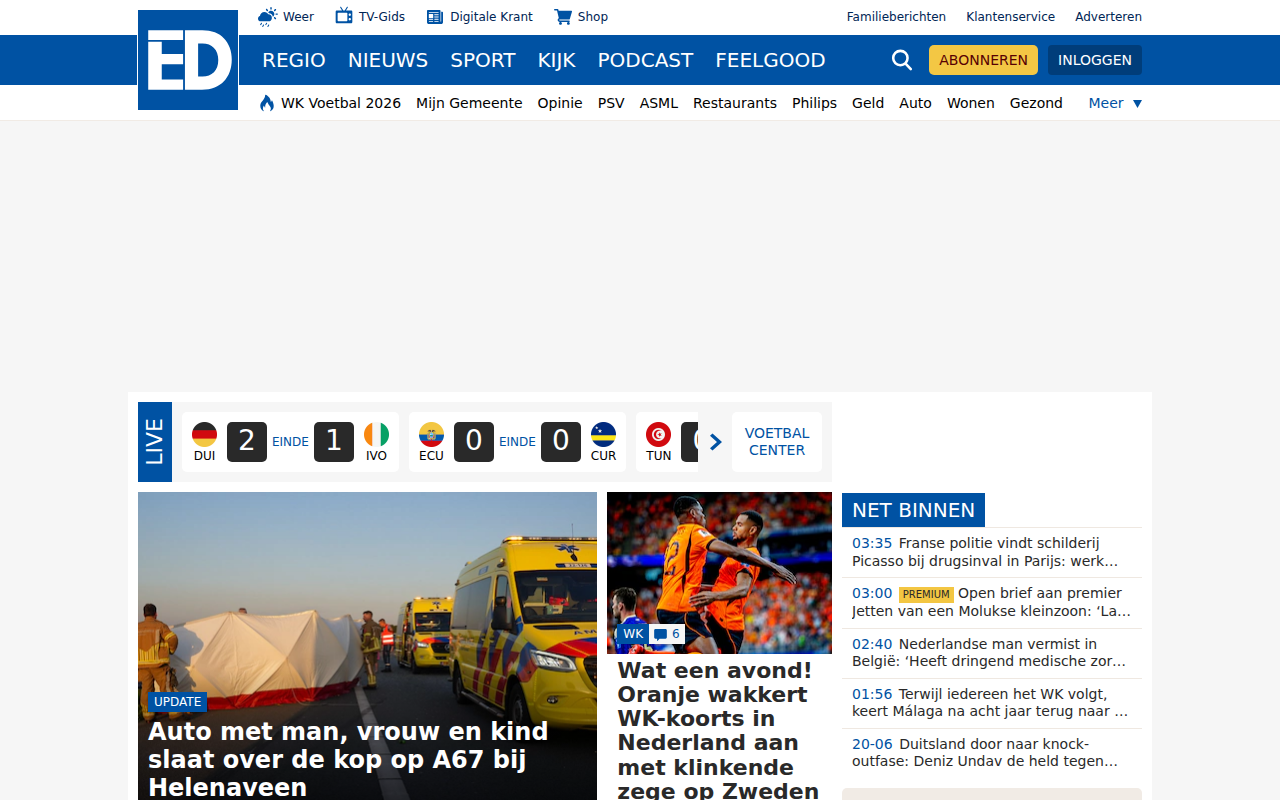Read headline 'Wat een avond! Oranje wakkert'
Image resolution: width=1280 pixels, height=800 pixels.
coord(719,730)
